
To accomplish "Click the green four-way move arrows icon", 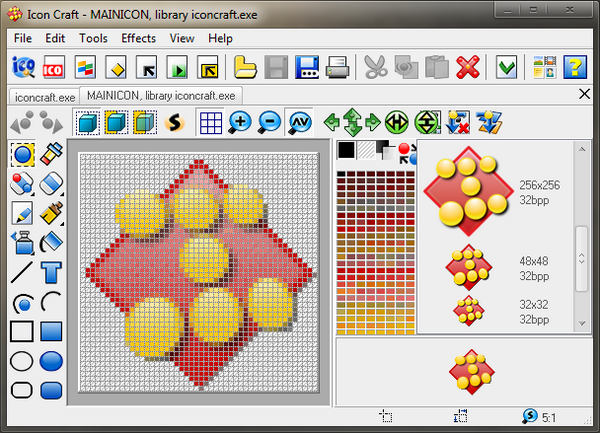I will [352, 122].
